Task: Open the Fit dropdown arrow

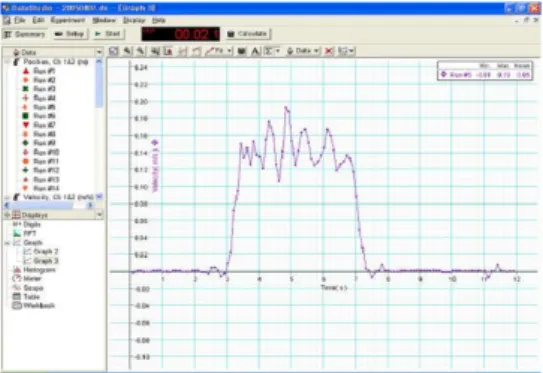Action: [x=229, y=51]
